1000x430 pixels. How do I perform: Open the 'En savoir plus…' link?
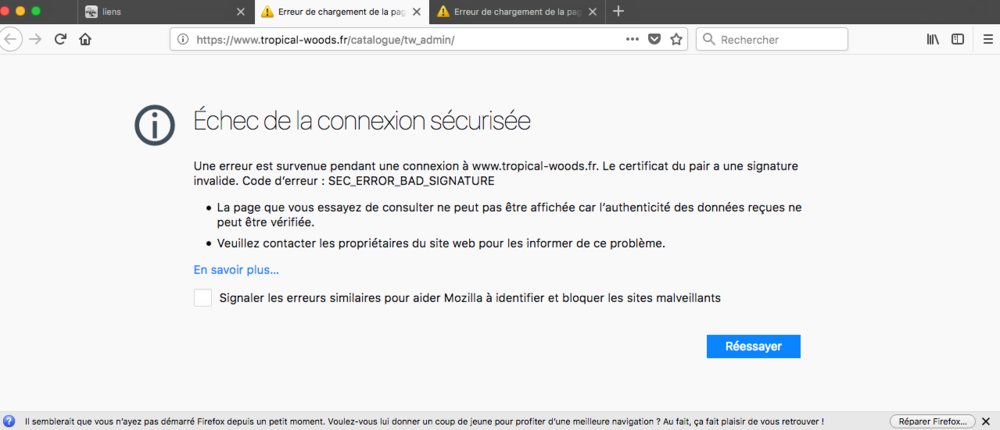(236, 270)
